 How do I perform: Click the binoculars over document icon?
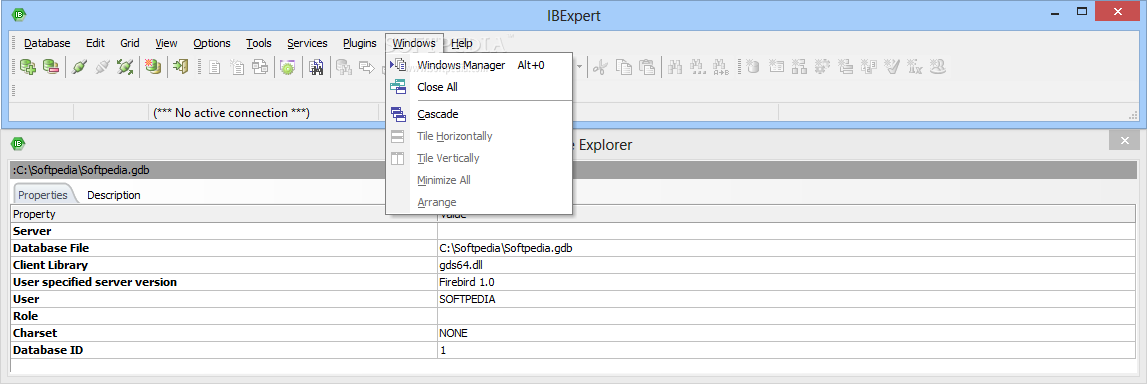pos(316,67)
